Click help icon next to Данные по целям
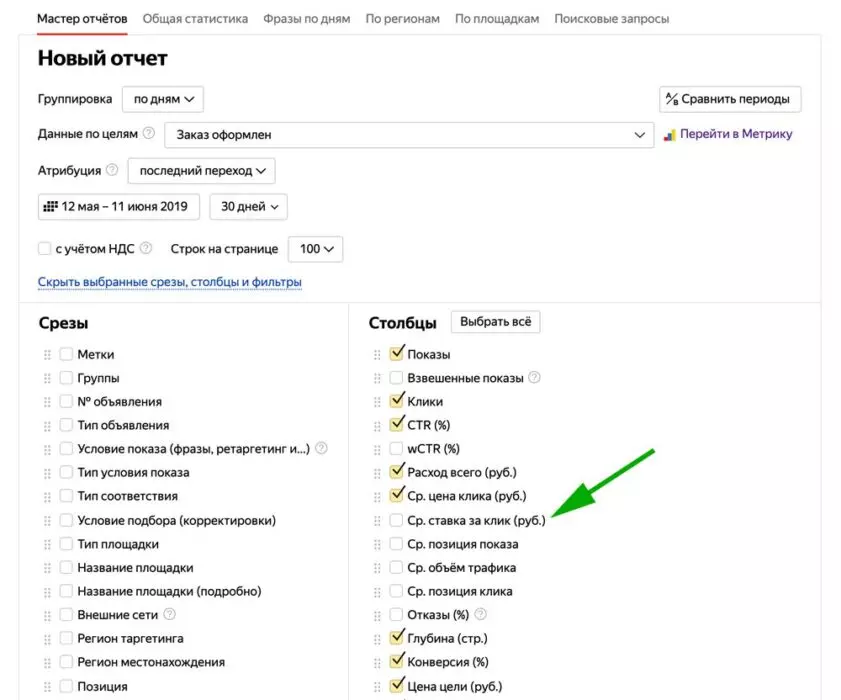Image resolution: width=841 pixels, height=700 pixels. pos(149,133)
